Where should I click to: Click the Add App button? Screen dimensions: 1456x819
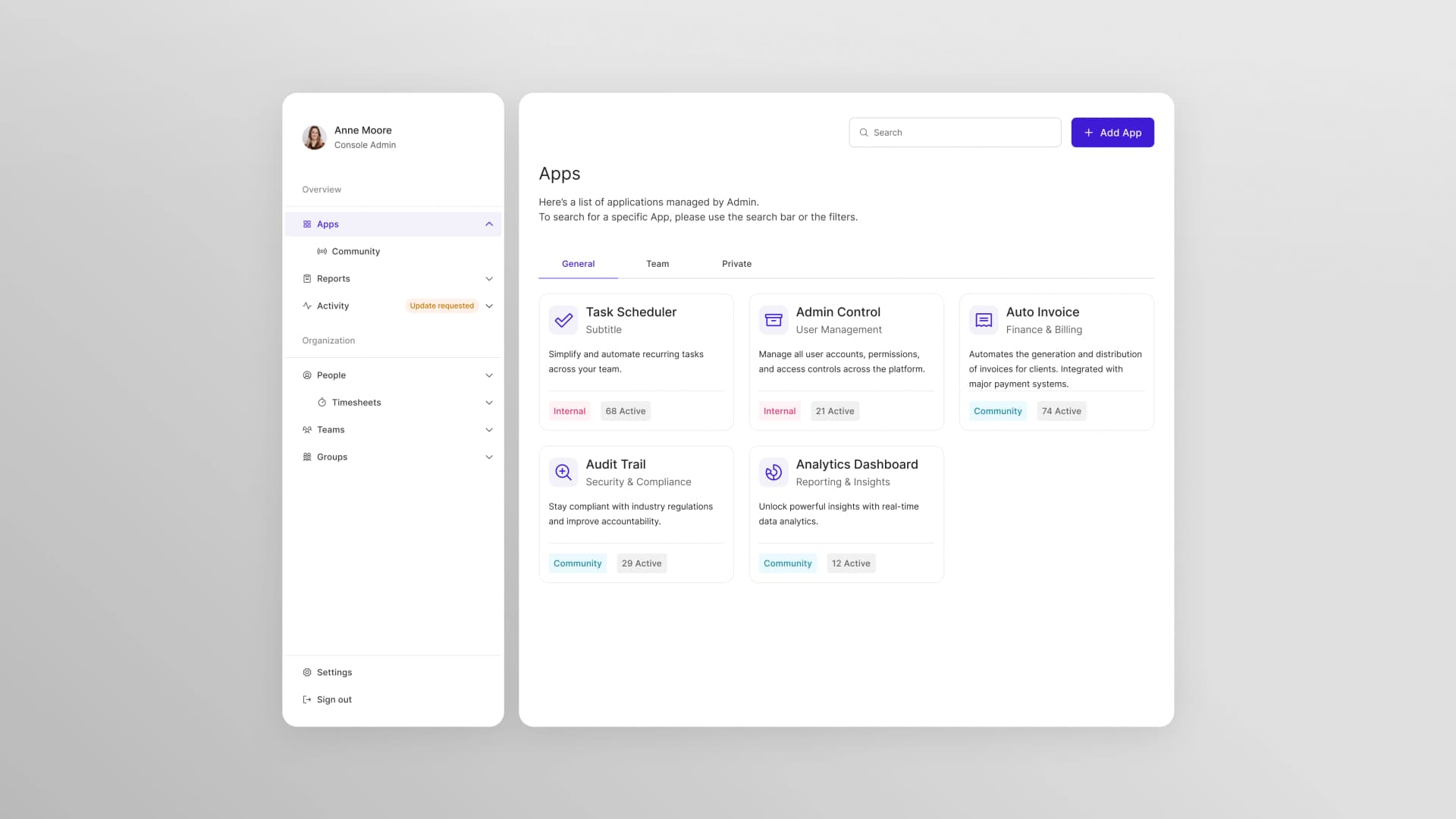[x=1112, y=133]
